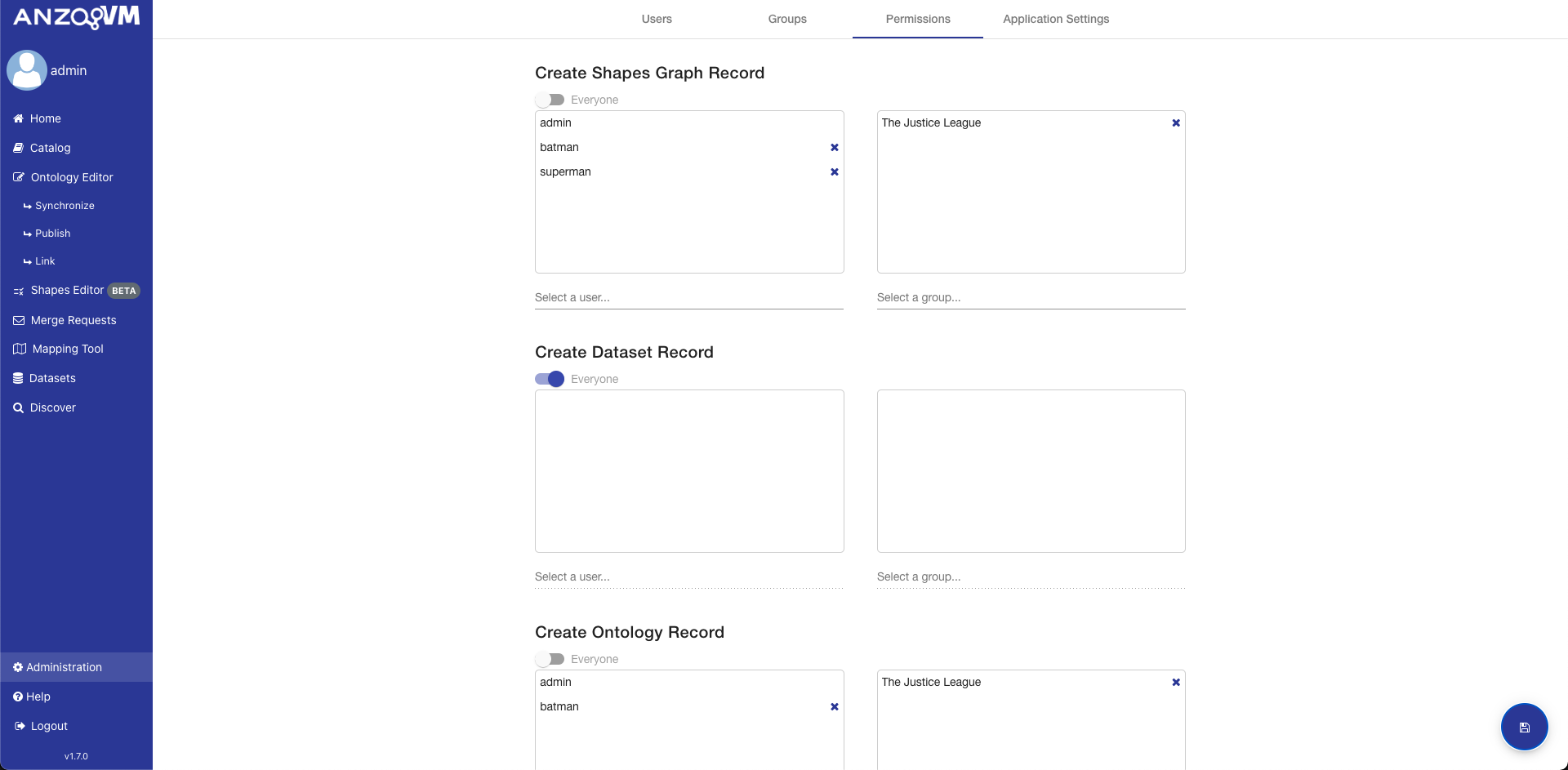Remove The Justice League from Ontology Record groups
Screen dimensions: 1568x770
click(1175, 682)
